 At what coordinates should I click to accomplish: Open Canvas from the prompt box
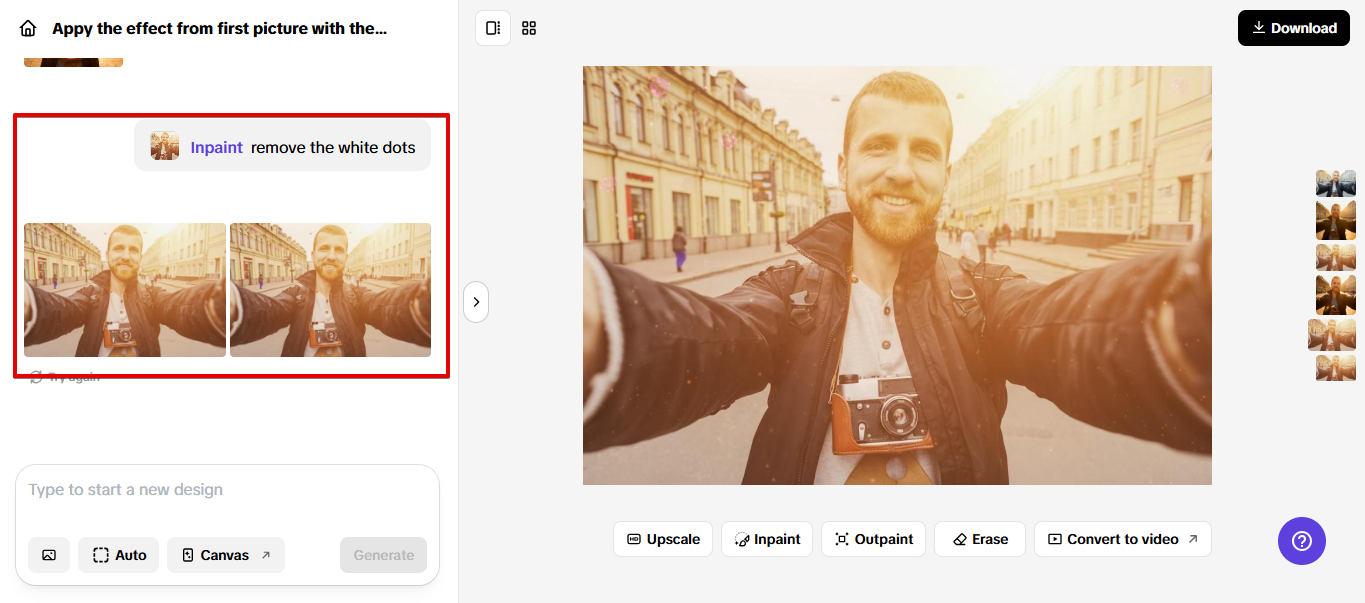[x=226, y=555]
